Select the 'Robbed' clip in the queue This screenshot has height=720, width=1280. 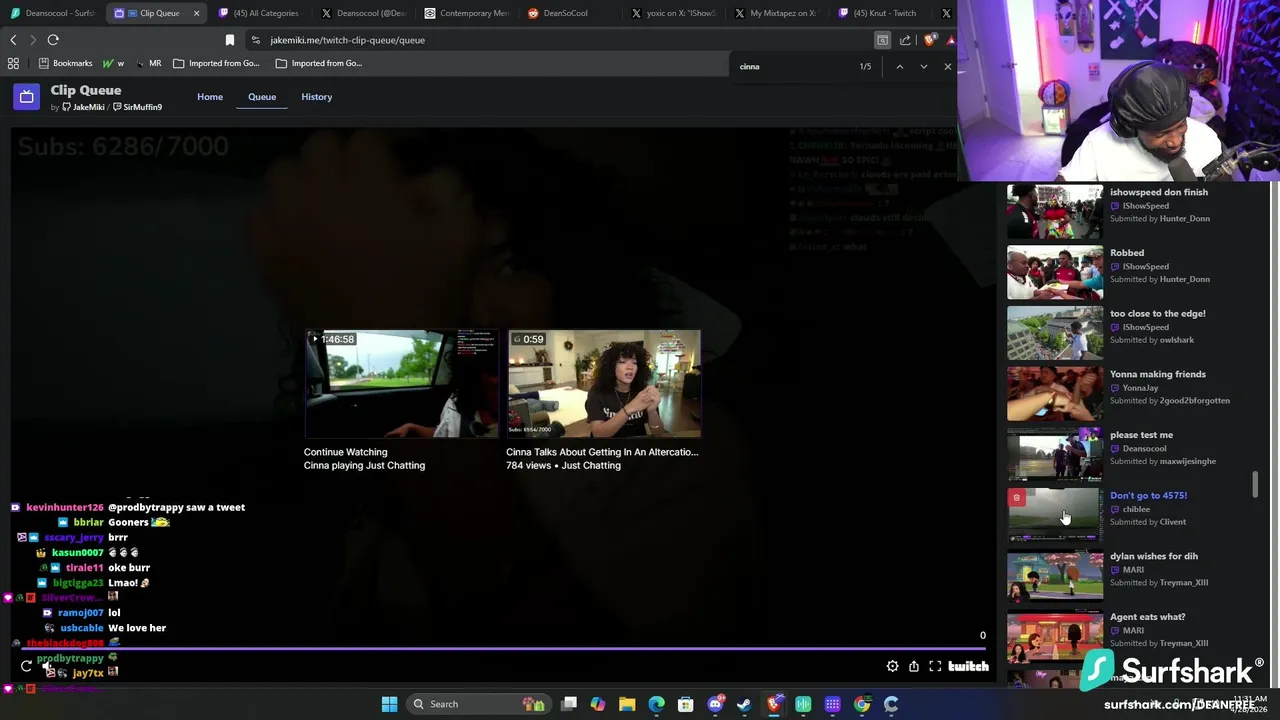point(1128,272)
